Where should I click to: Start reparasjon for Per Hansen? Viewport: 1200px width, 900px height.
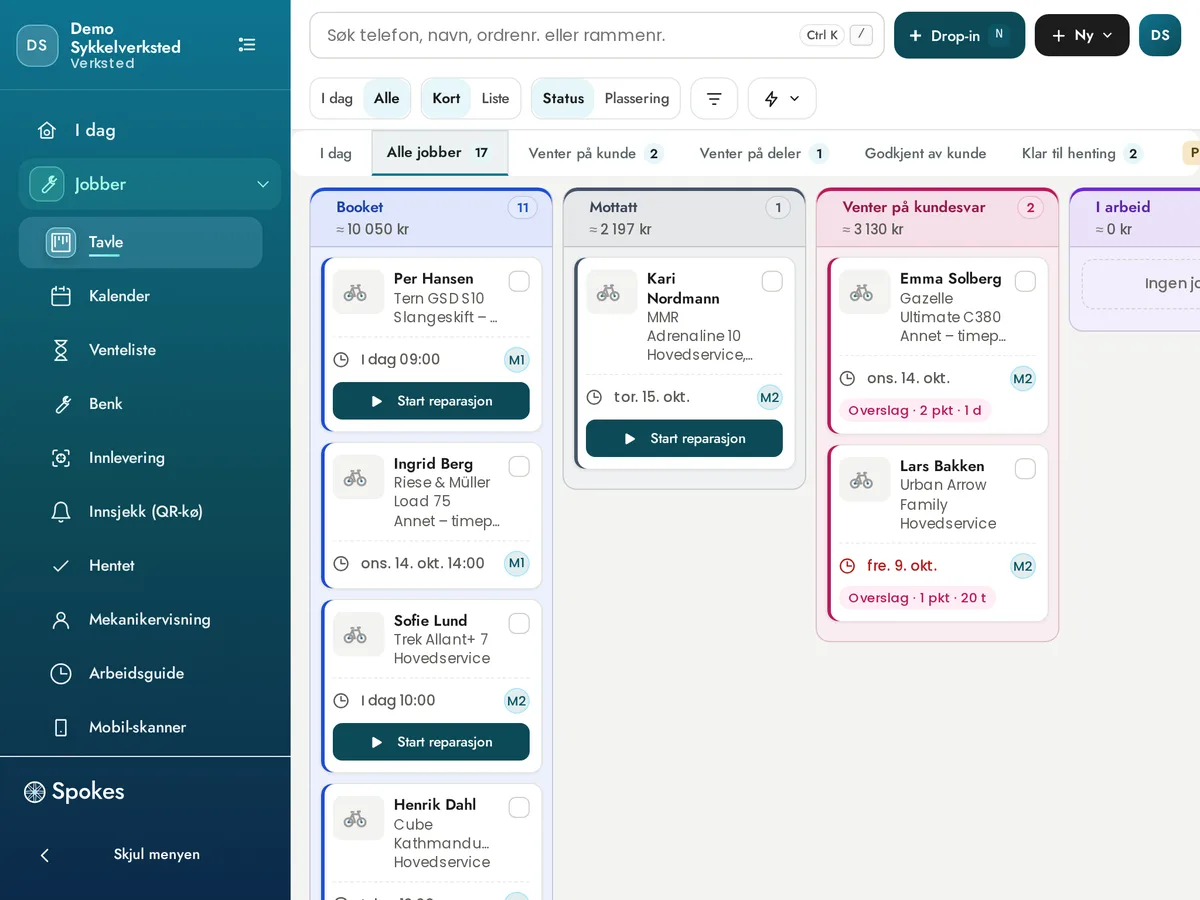431,401
